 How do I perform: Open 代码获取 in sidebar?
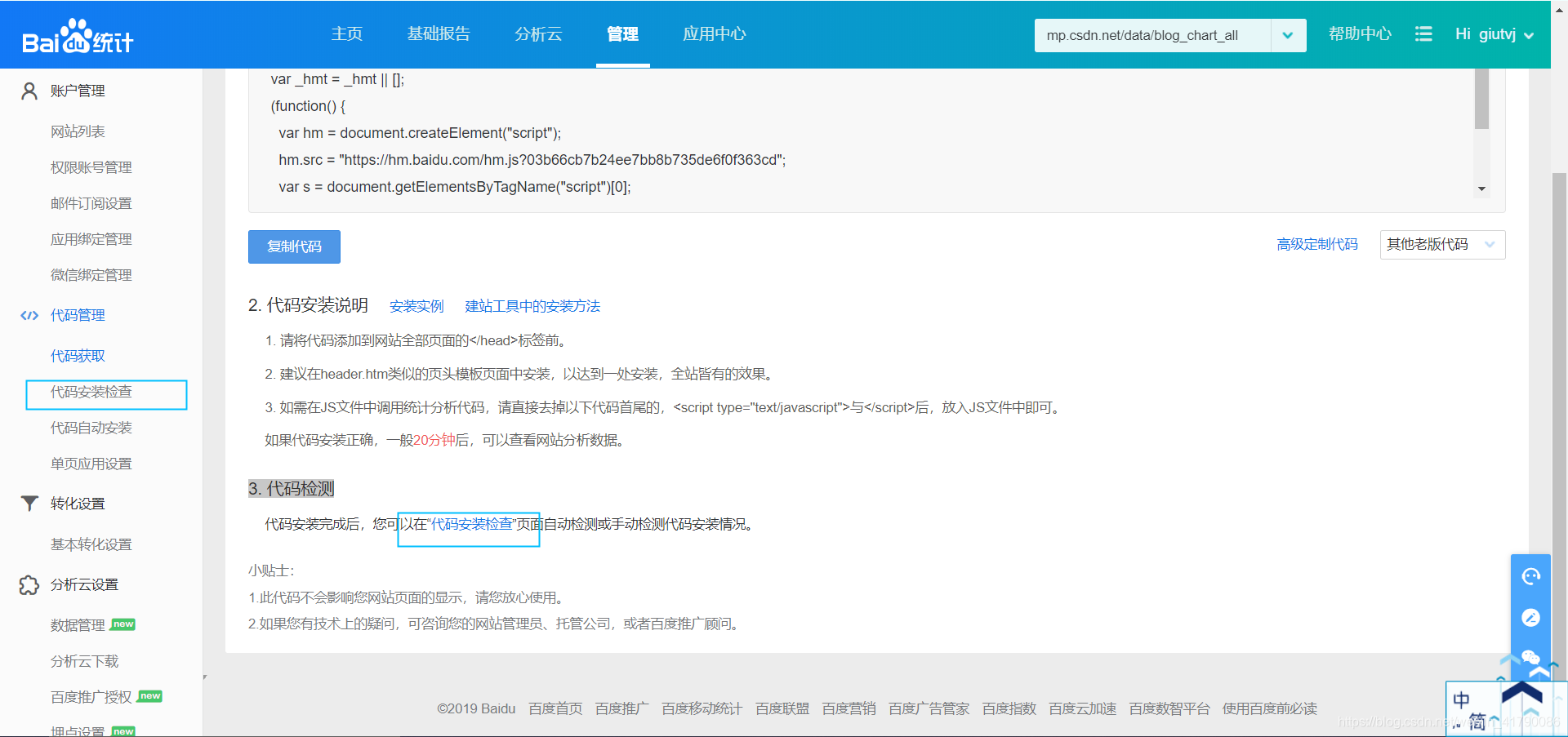coord(78,356)
